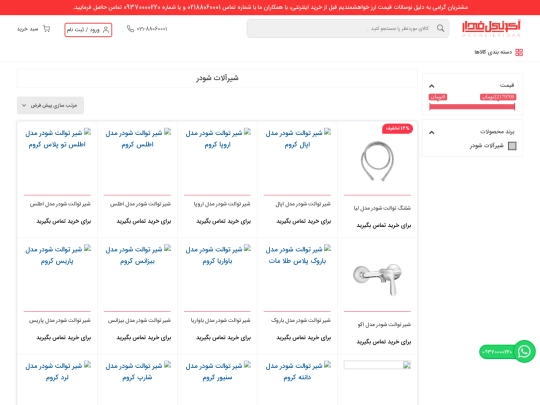Click the maximum price handle label
The image size is (540, 405).
pyautogui.click(x=498, y=97)
